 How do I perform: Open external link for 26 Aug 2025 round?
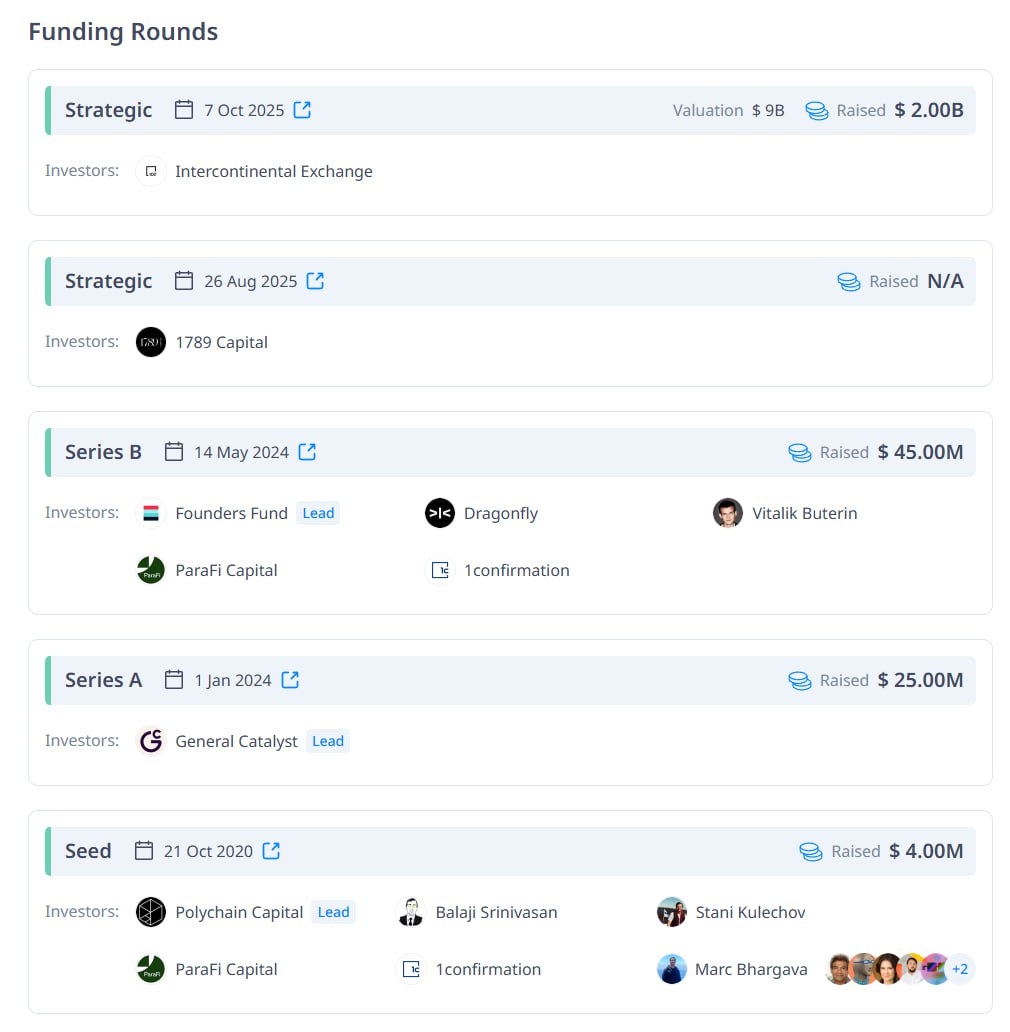pos(315,281)
